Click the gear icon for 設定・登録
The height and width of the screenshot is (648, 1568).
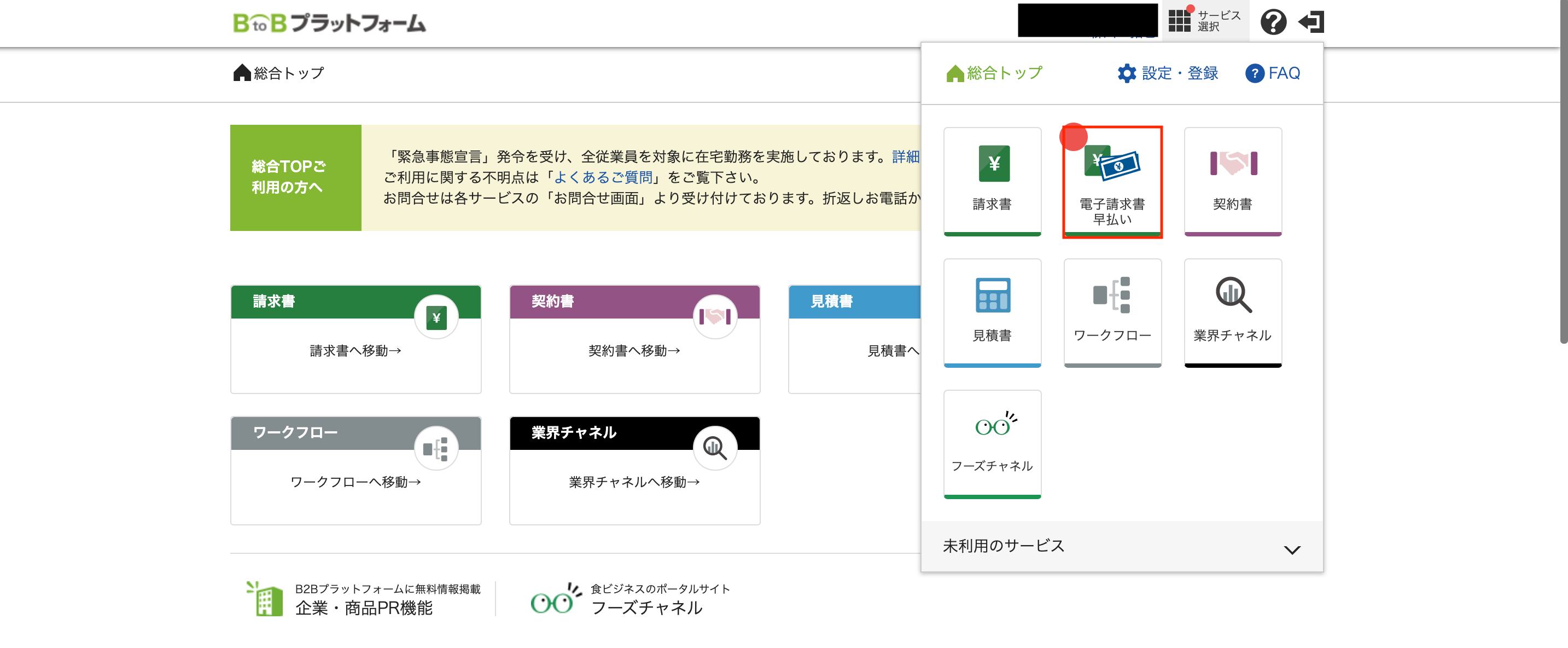[x=1127, y=73]
